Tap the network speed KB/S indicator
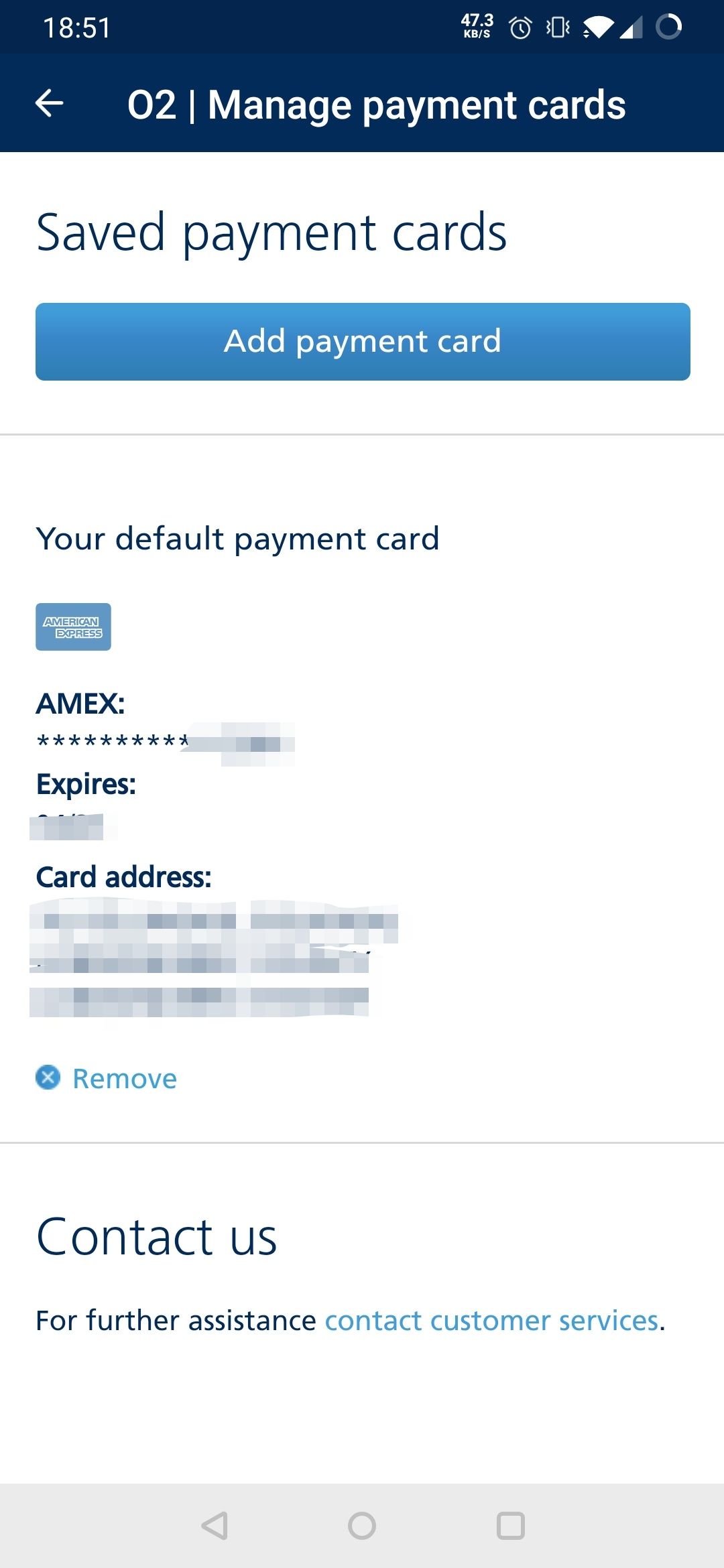The image size is (724, 1568). tap(477, 26)
